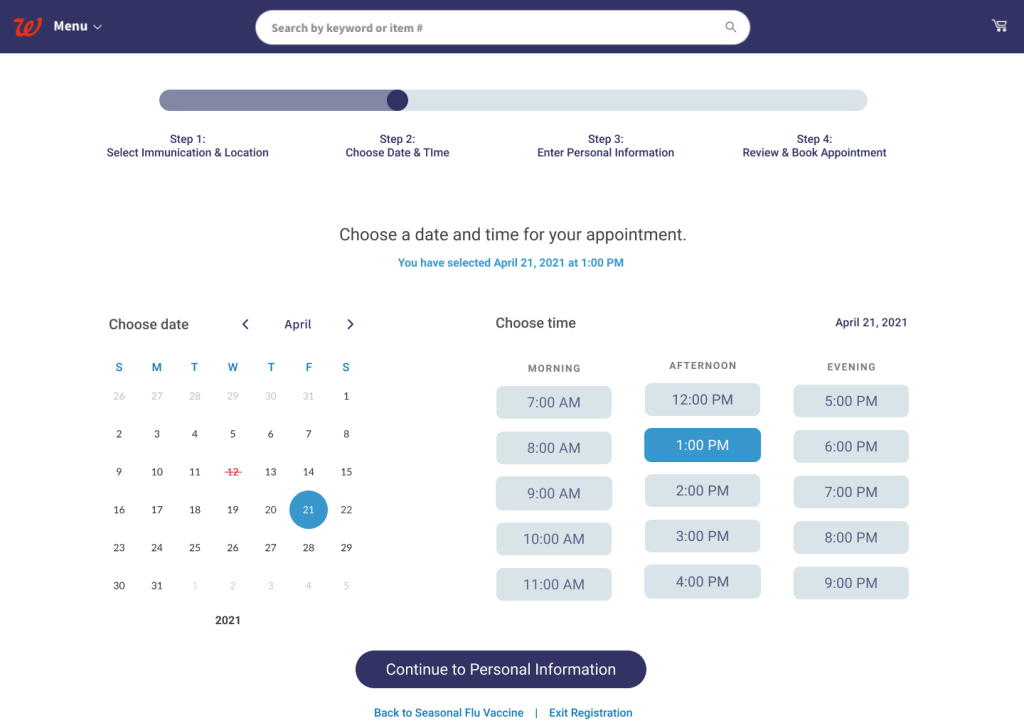Choose the 5:00 PM evening slot

(x=851, y=401)
